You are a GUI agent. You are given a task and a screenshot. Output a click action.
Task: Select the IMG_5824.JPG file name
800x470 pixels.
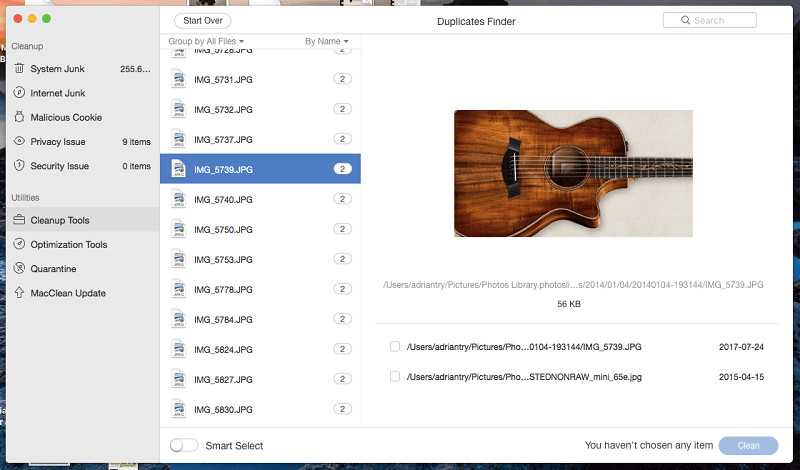[223, 350]
